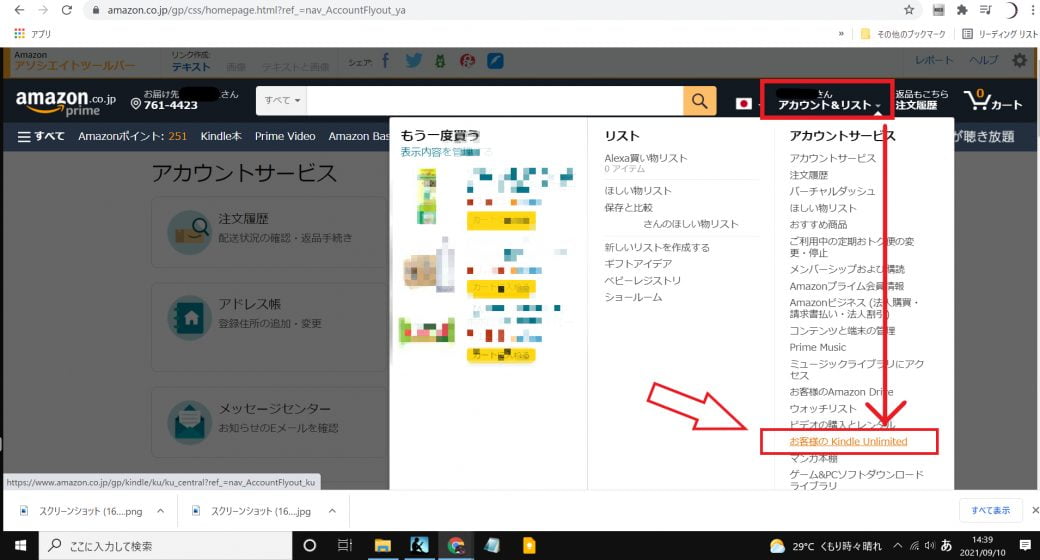The height and width of the screenshot is (560, 1040).
Task: Open ヘルプ in the associate toolbar
Action: click(x=984, y=60)
